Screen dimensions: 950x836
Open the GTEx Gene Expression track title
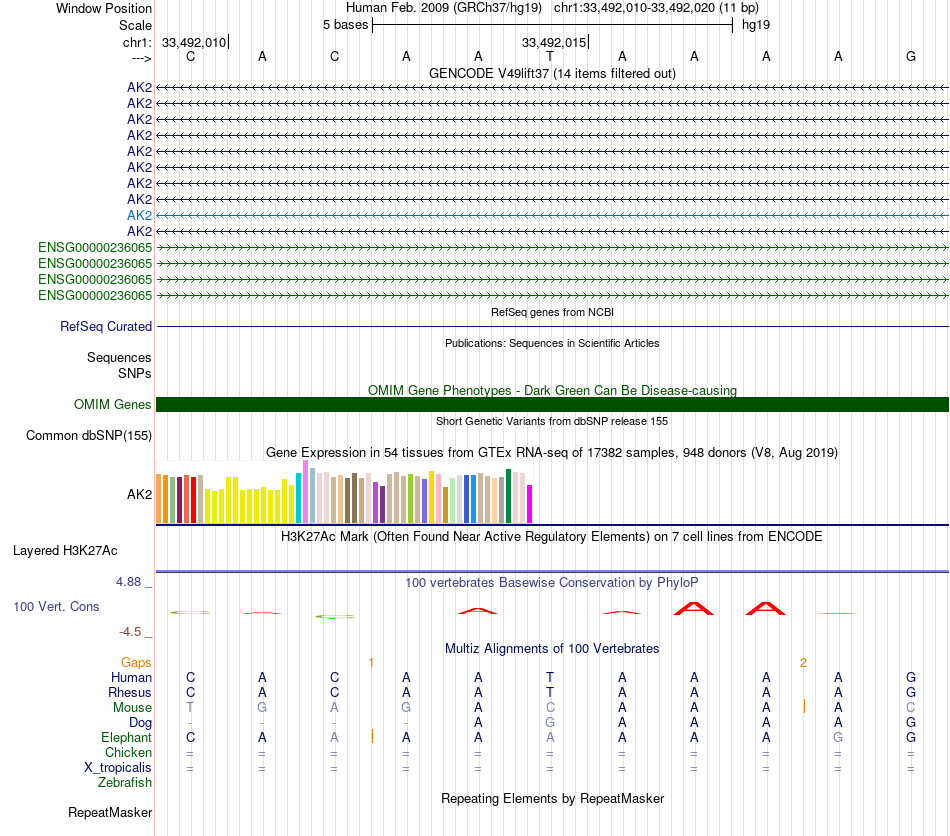[552, 453]
